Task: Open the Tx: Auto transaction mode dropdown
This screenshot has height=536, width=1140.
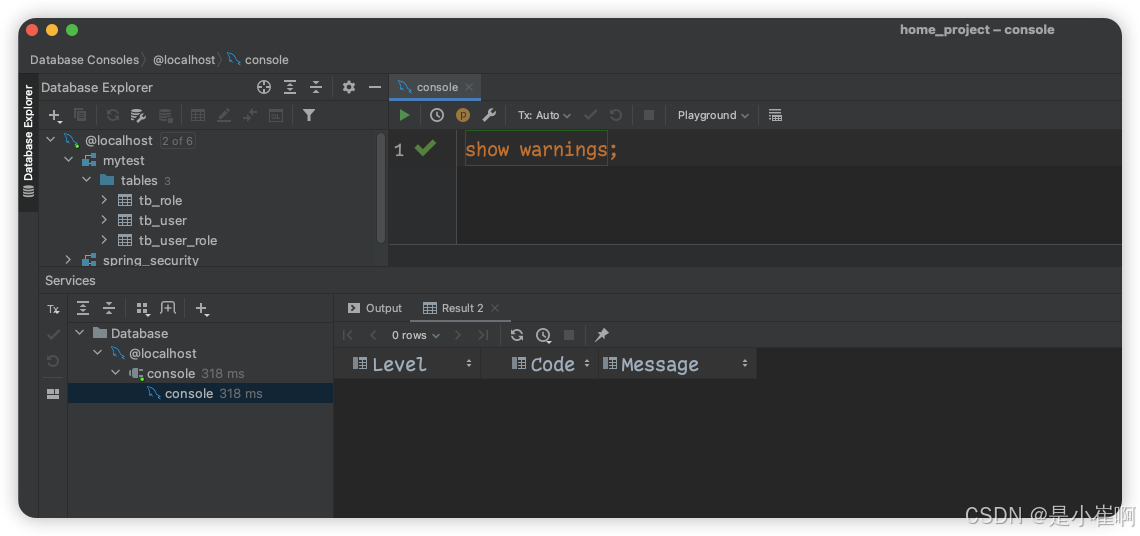Action: coord(545,115)
